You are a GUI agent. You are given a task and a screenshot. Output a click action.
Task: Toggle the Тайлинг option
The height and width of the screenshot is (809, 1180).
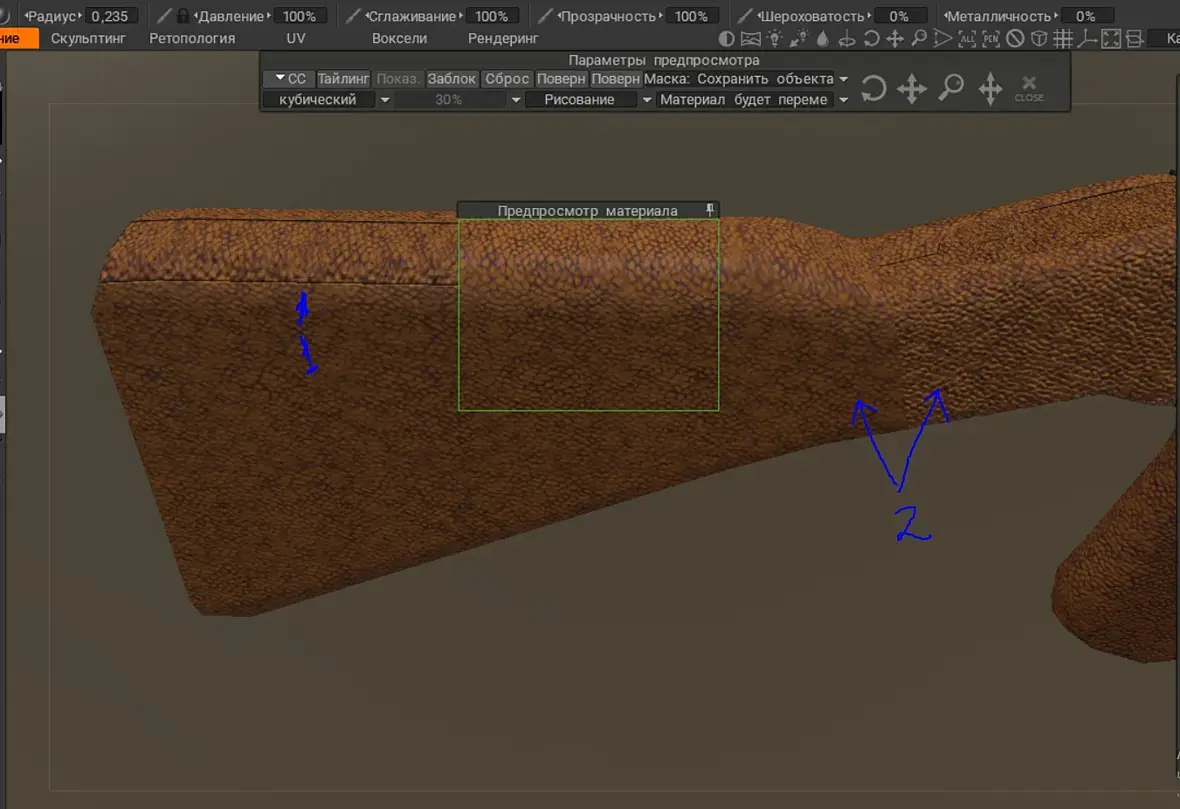pos(344,78)
